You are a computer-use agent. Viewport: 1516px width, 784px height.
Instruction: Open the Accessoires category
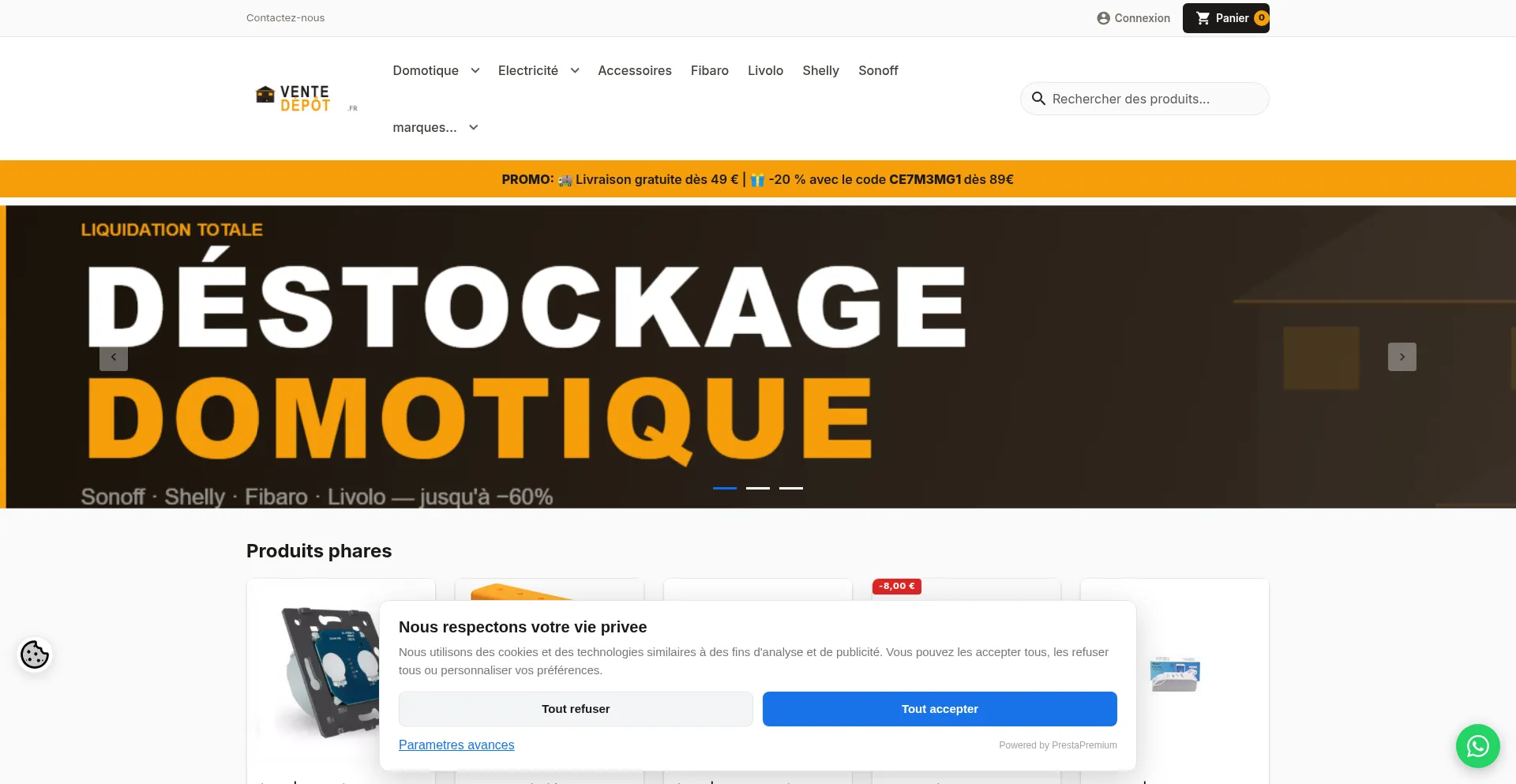coord(635,70)
